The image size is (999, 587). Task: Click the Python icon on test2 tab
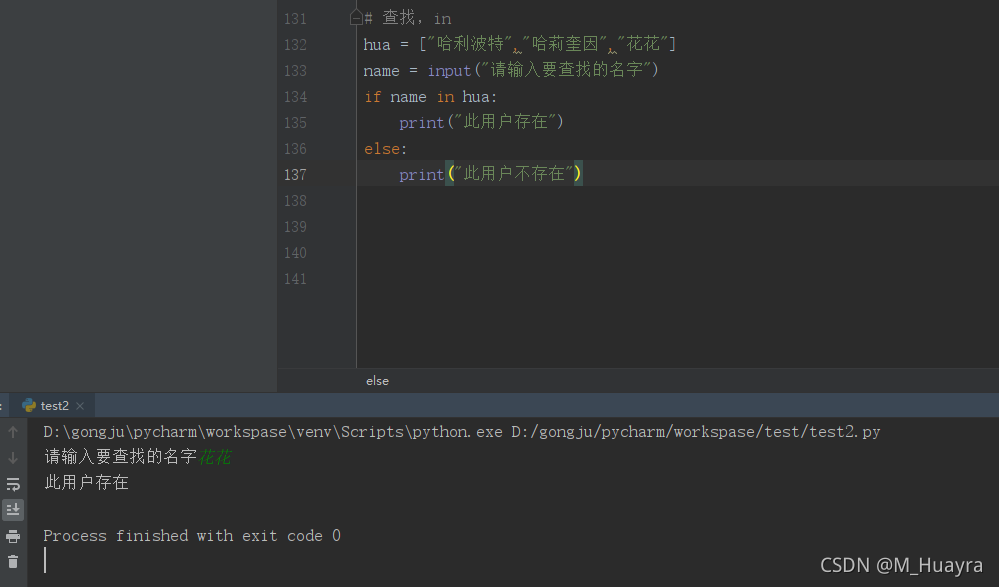pyautogui.click(x=29, y=406)
